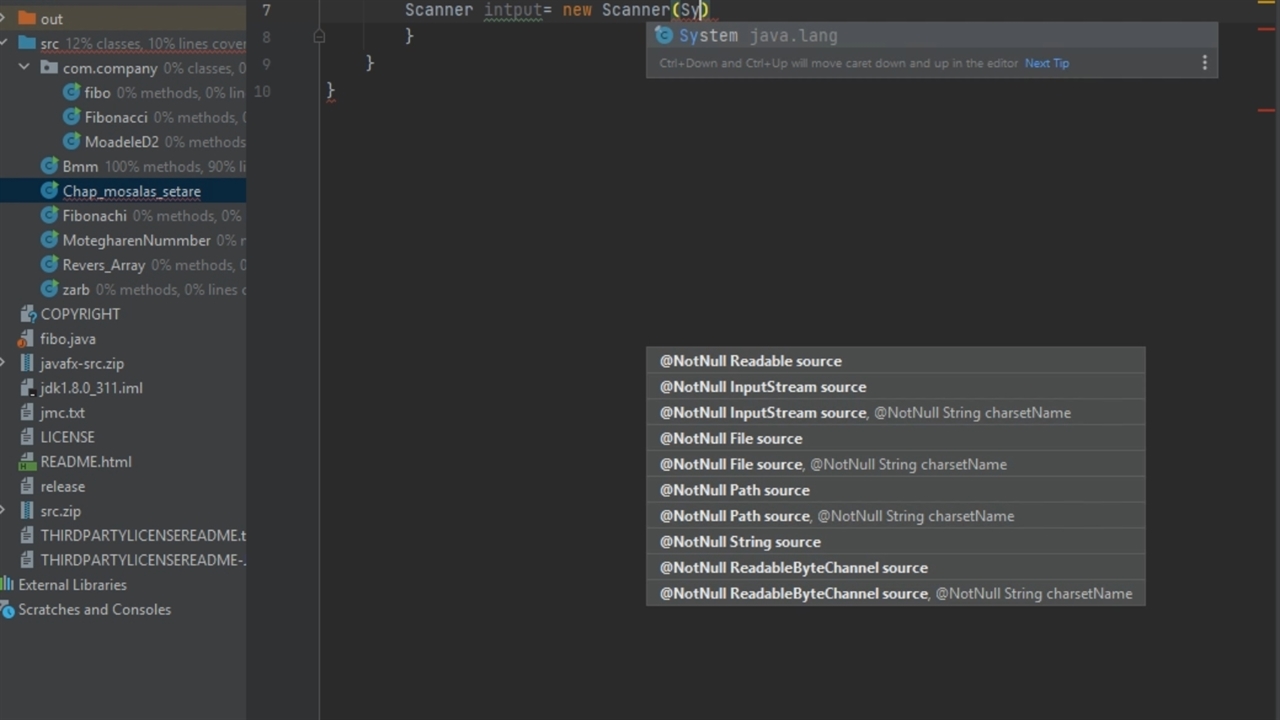Toggle the code fold marker on line 8
The image size is (1280, 720).
pyautogui.click(x=319, y=36)
